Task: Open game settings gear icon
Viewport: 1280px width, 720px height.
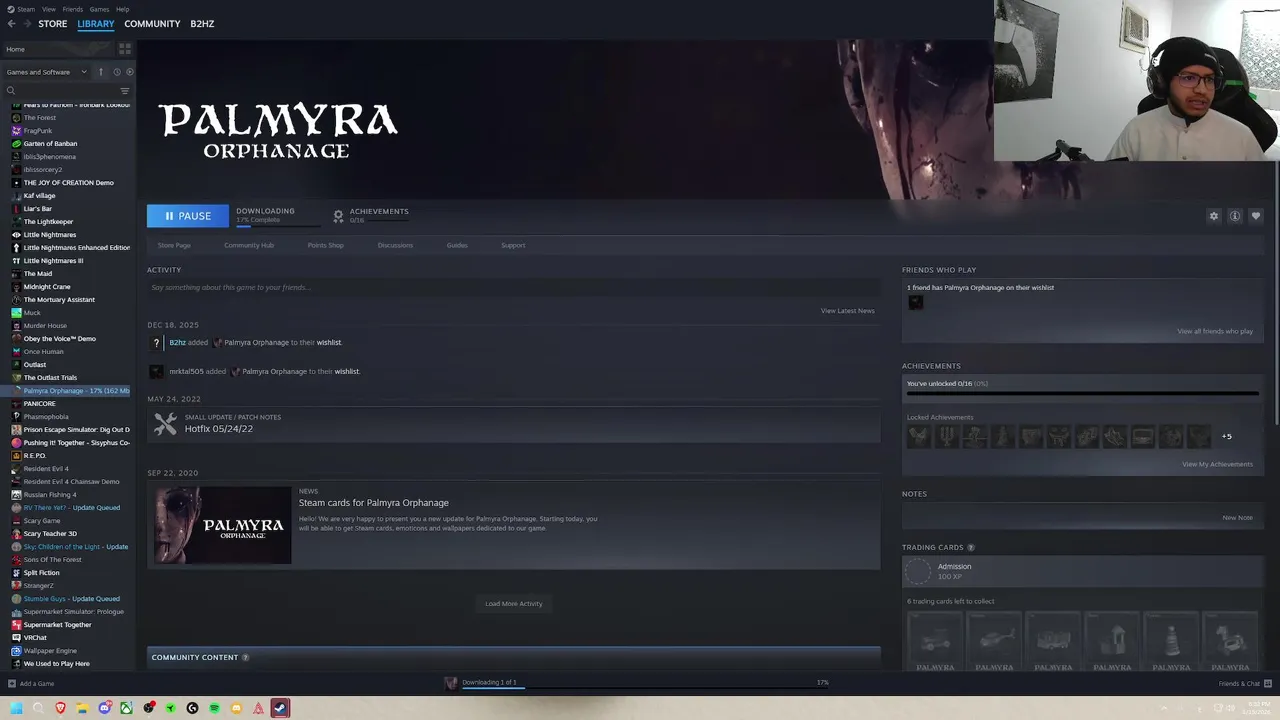Action: 1214,216
